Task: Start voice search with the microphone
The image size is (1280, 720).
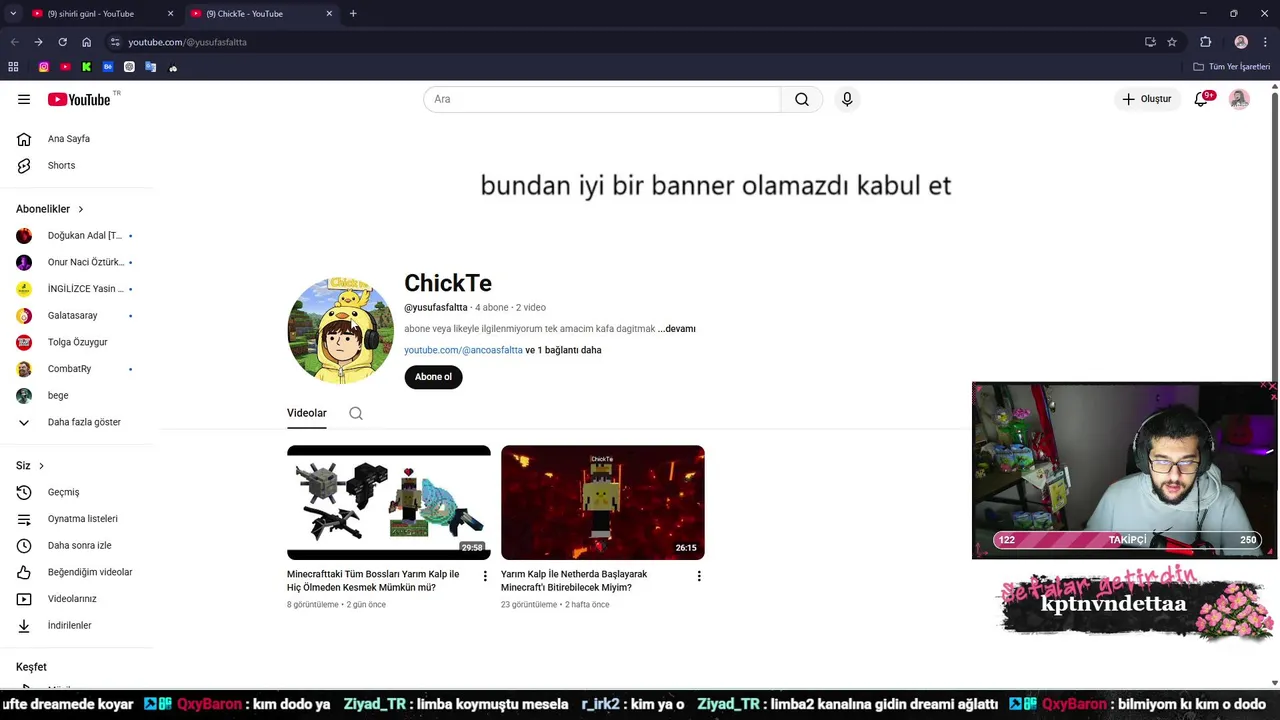Action: (x=847, y=99)
